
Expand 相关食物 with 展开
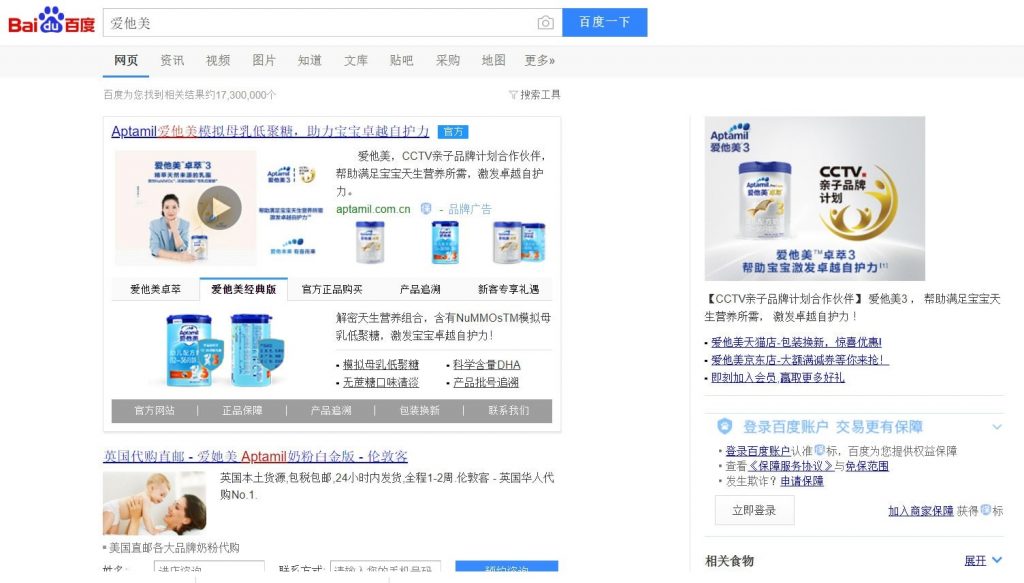click(x=983, y=560)
